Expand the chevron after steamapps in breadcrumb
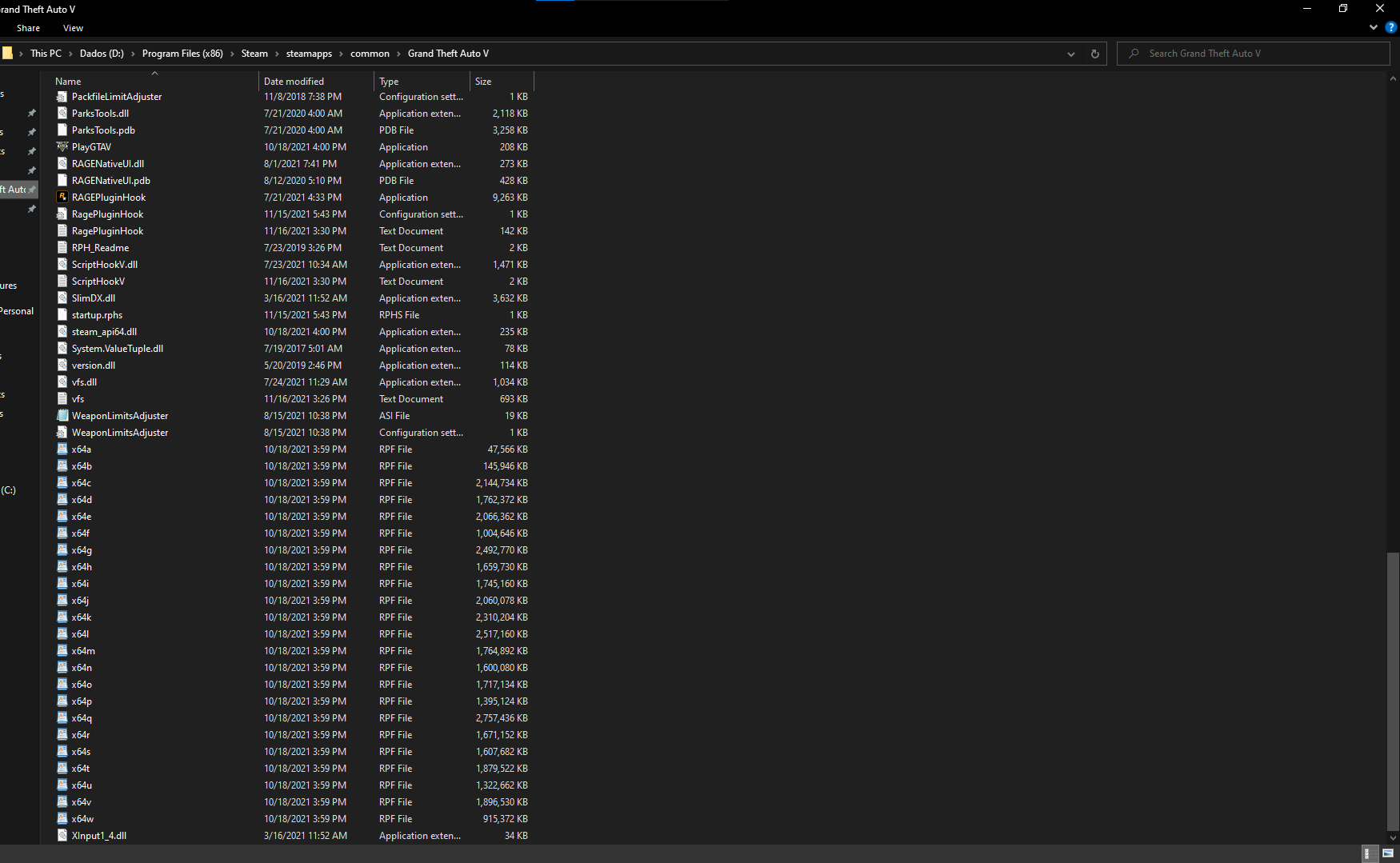Image resolution: width=1400 pixels, height=863 pixels. tap(341, 54)
